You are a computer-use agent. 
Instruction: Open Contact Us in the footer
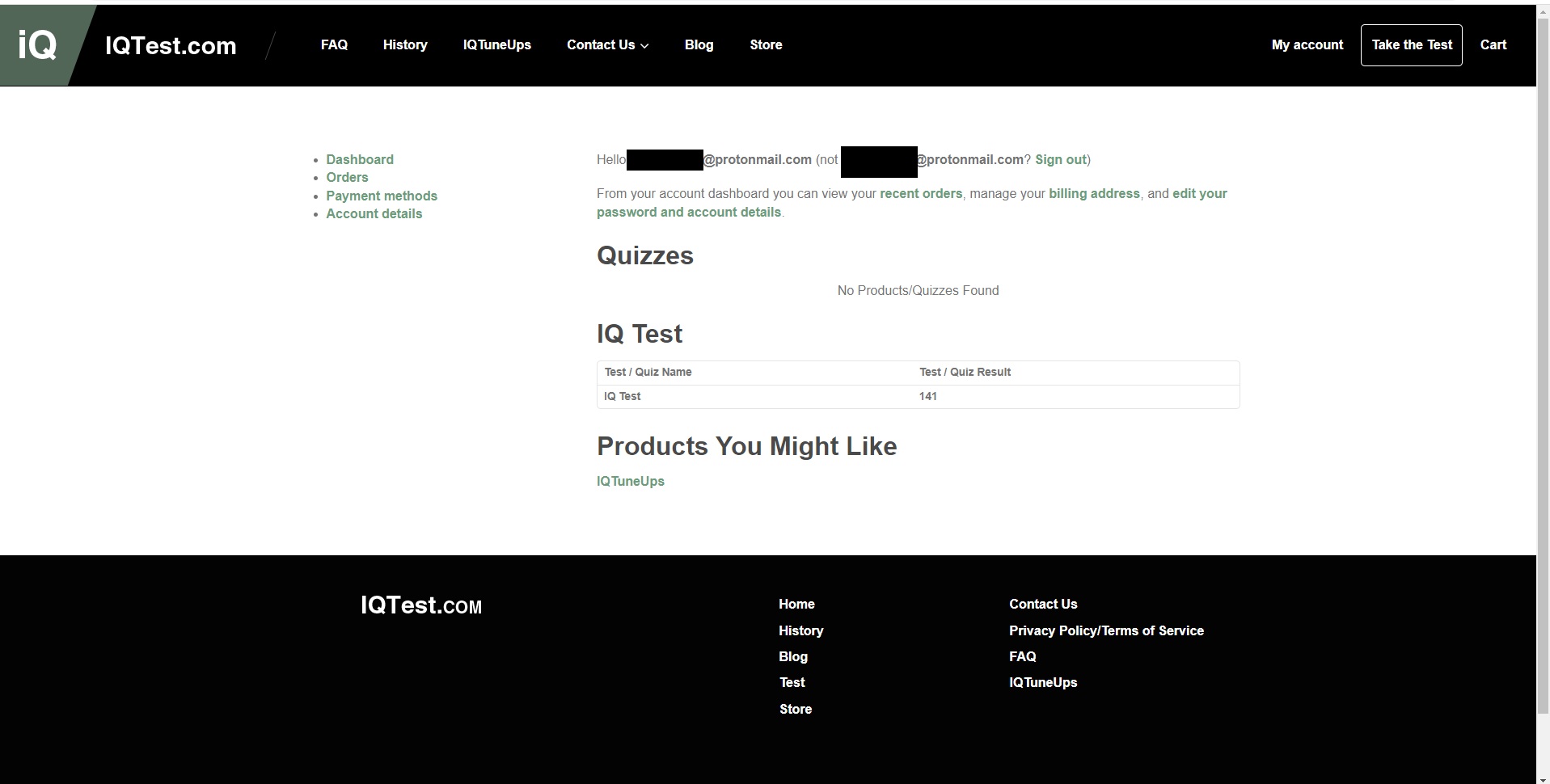pyautogui.click(x=1043, y=604)
